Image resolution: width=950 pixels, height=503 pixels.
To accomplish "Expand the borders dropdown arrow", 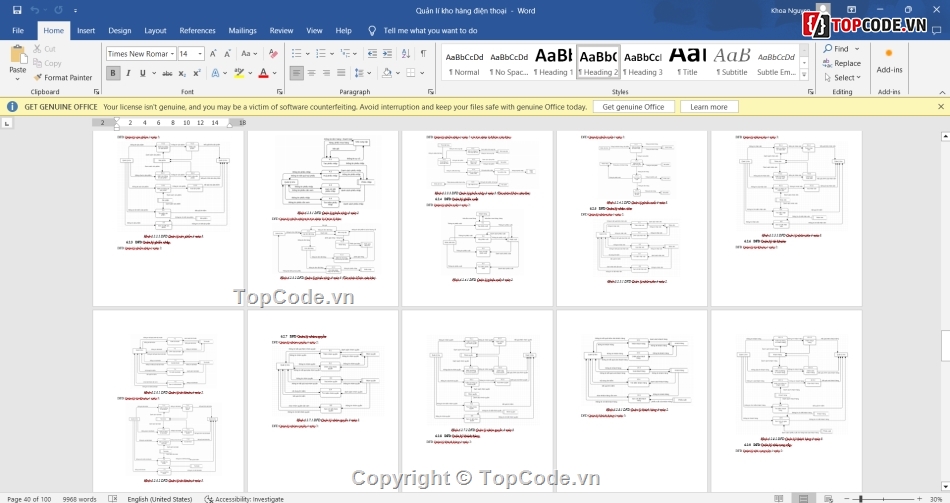I will (x=422, y=73).
